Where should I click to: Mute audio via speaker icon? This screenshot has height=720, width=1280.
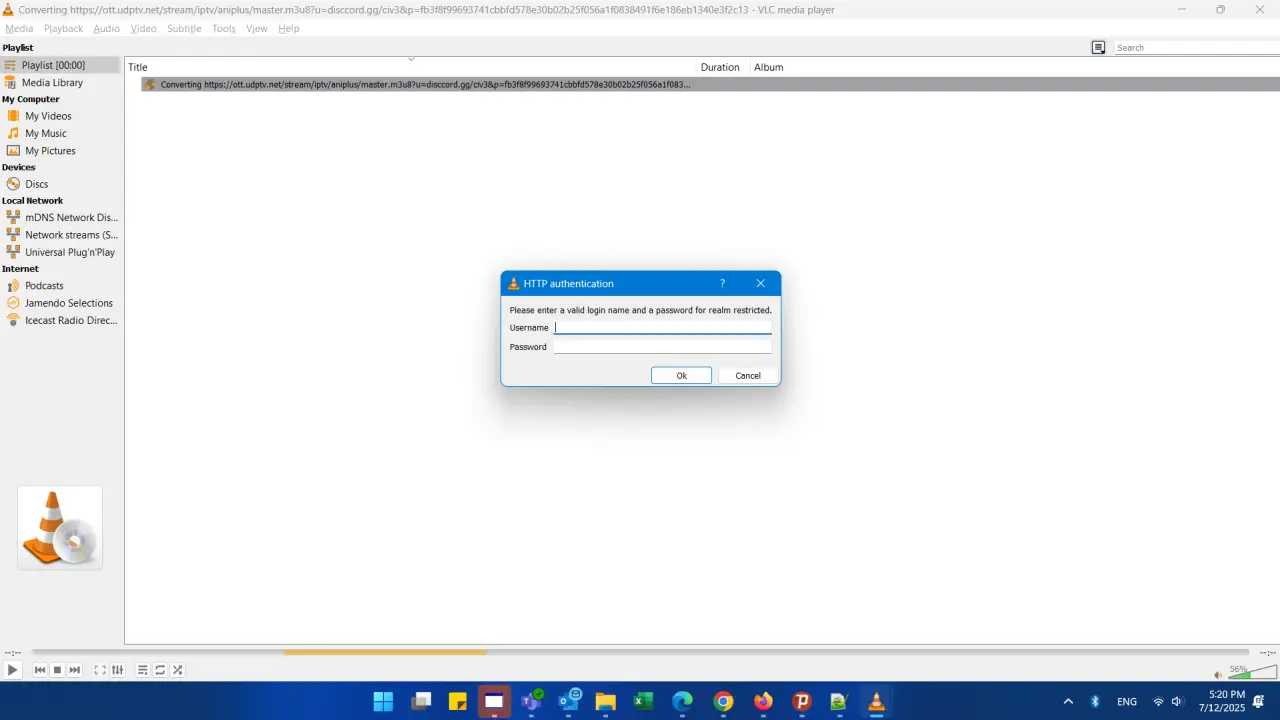pos(1218,674)
